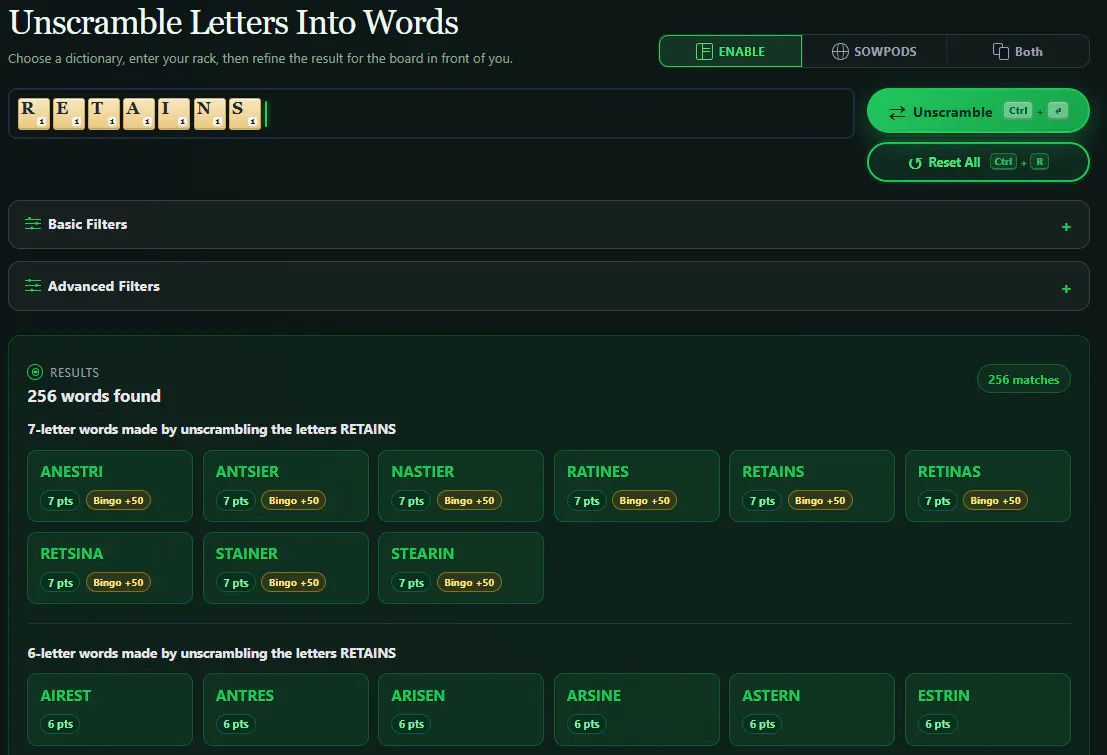
Task: Click the 7 pts badge on NASTIER
Action: (x=412, y=501)
